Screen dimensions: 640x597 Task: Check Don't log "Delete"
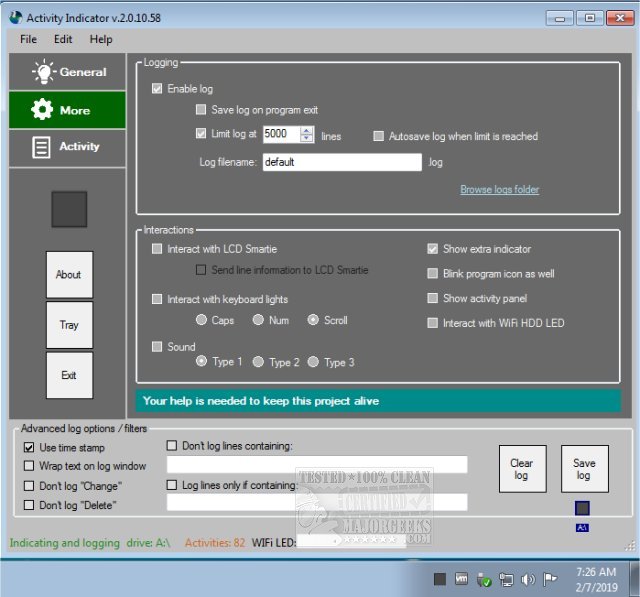(x=29, y=505)
